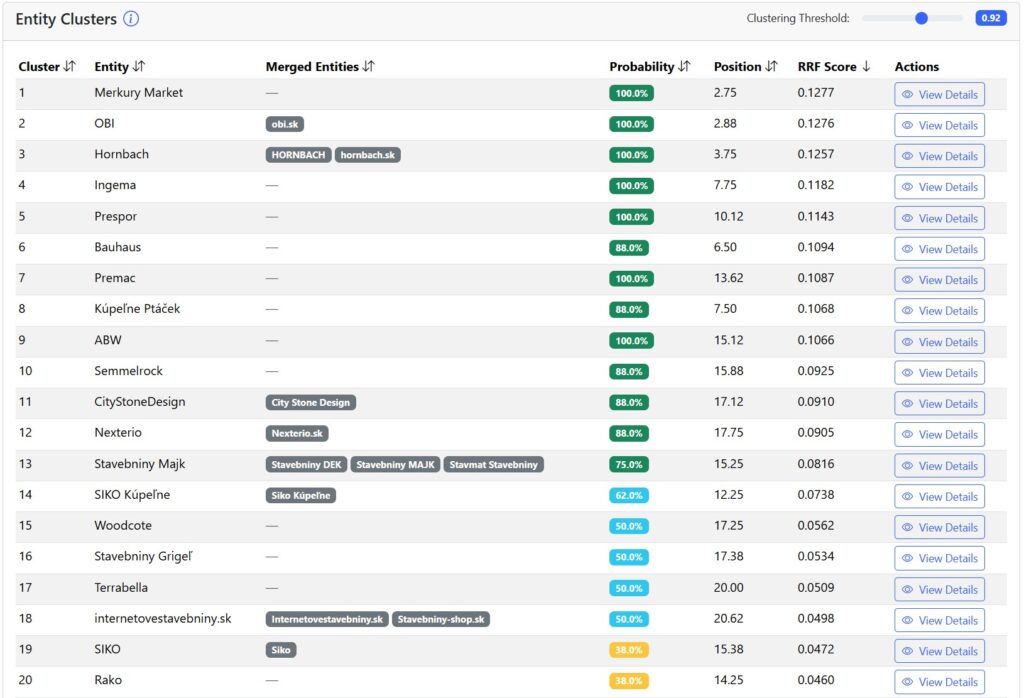View details for Terrabella
This screenshot has height=698, width=1024.
point(939,589)
